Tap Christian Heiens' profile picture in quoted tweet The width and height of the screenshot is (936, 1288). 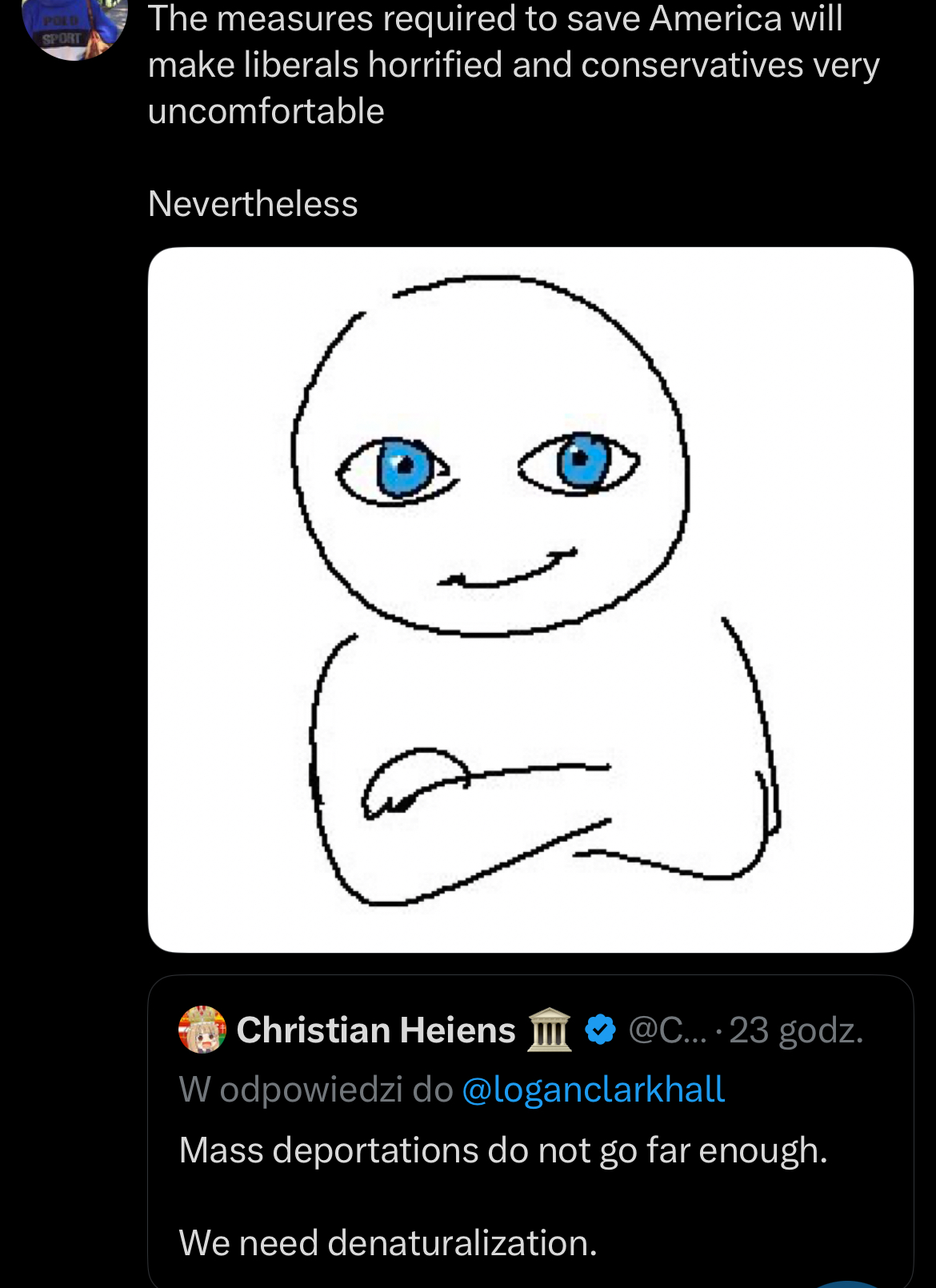click(202, 1030)
